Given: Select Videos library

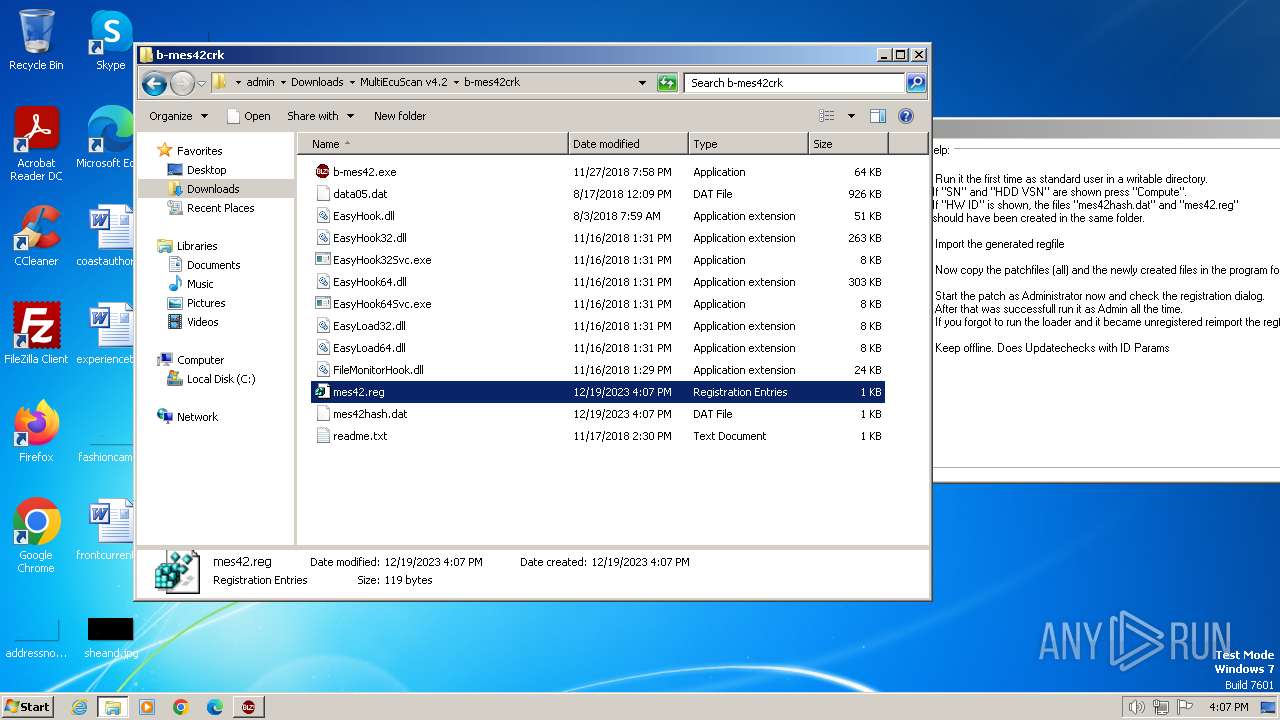Looking at the screenshot, I should tap(202, 322).
